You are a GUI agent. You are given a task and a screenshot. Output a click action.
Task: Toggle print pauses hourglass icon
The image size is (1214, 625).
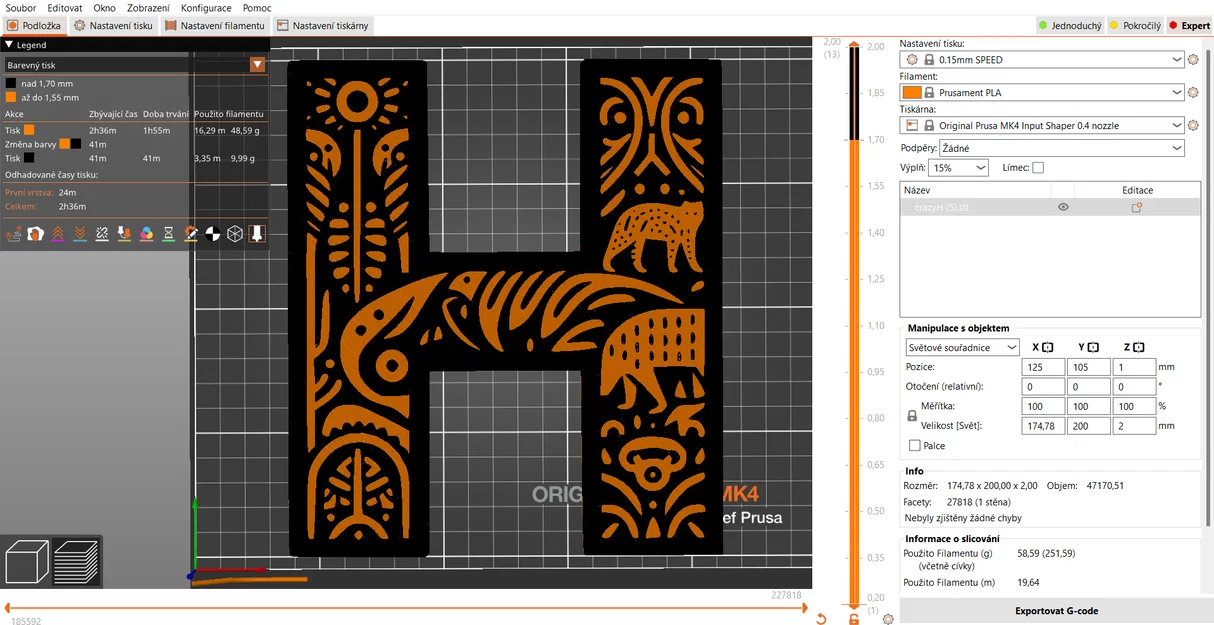point(168,233)
